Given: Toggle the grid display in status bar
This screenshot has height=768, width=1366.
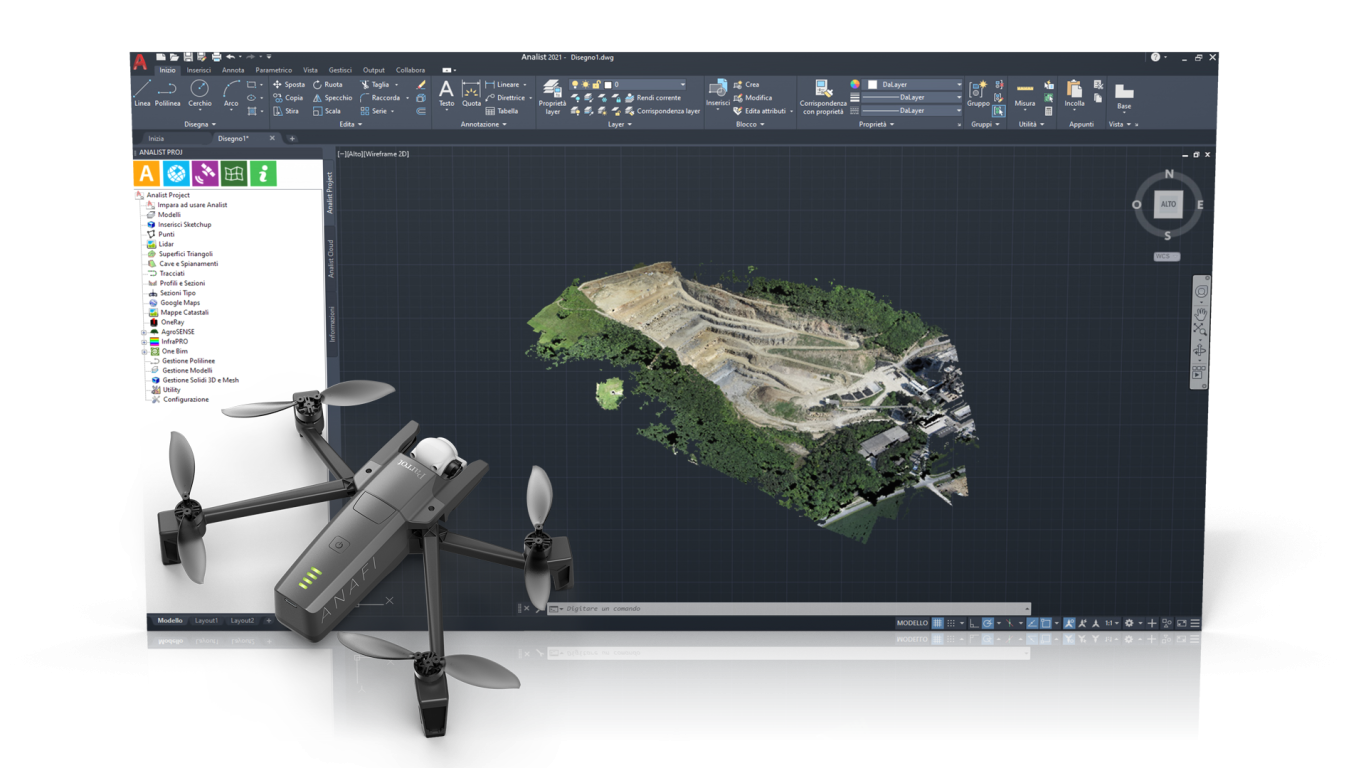Looking at the screenshot, I should pos(937,623).
